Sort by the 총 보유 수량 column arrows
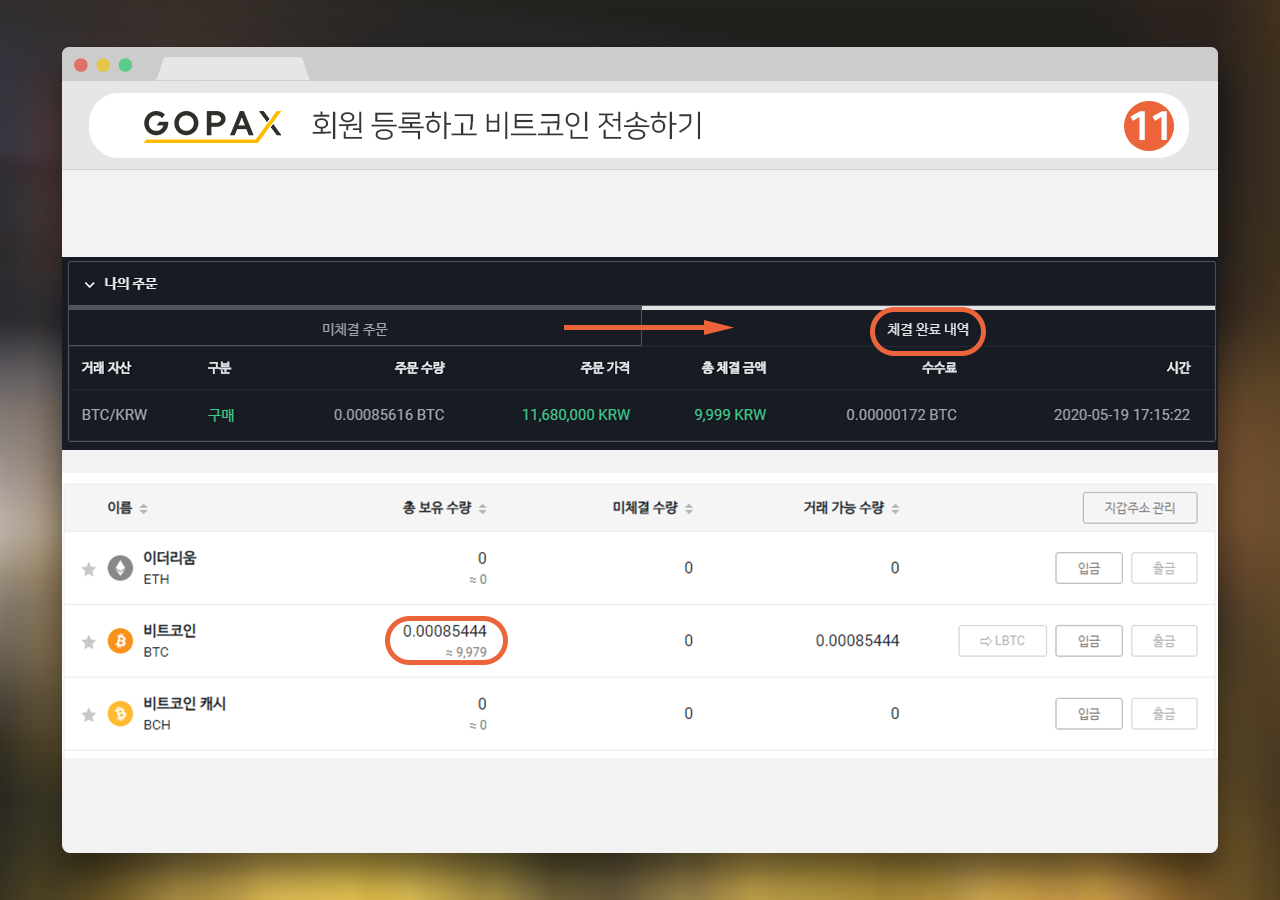 482,509
